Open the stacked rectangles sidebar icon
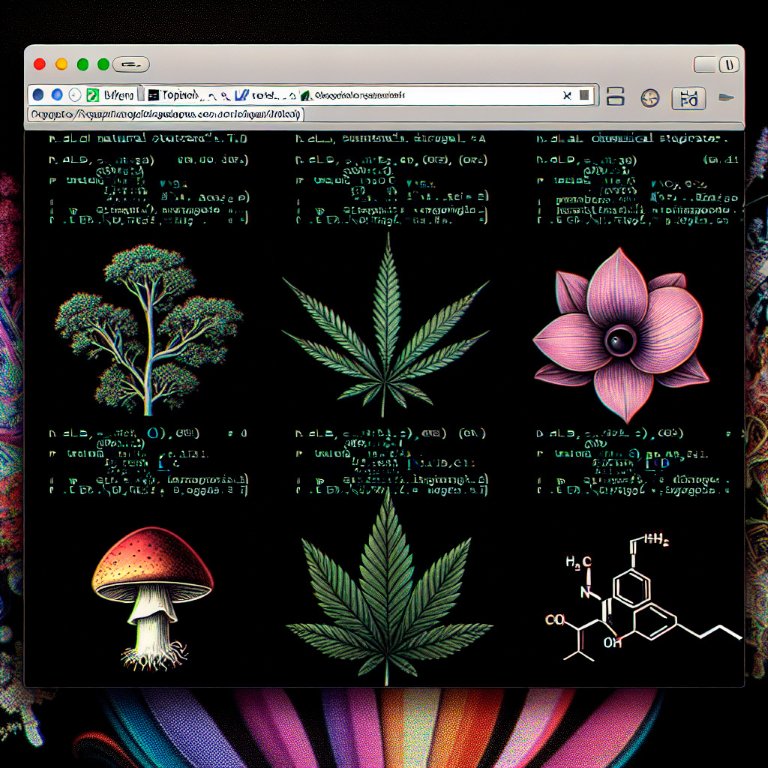The width and height of the screenshot is (768, 768). coord(615,96)
